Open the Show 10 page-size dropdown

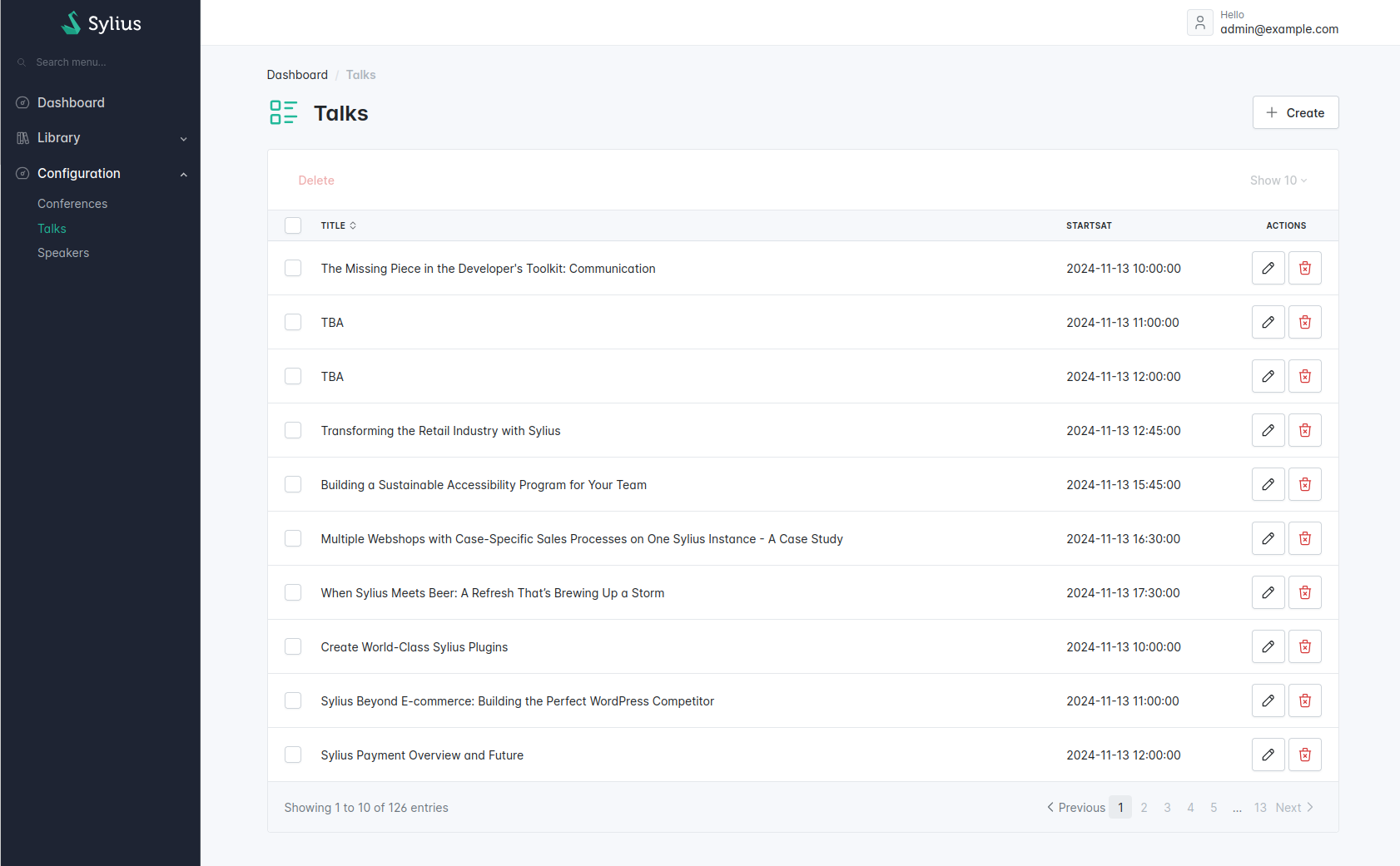pyautogui.click(x=1278, y=181)
